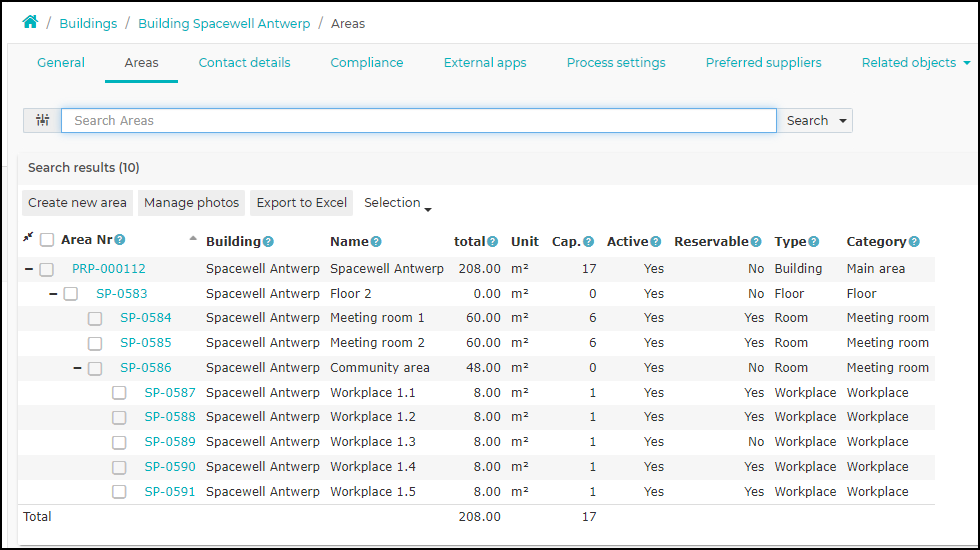Viewport: 980px width, 550px height.
Task: Focus the Search Areas input field
Action: pyautogui.click(x=419, y=121)
